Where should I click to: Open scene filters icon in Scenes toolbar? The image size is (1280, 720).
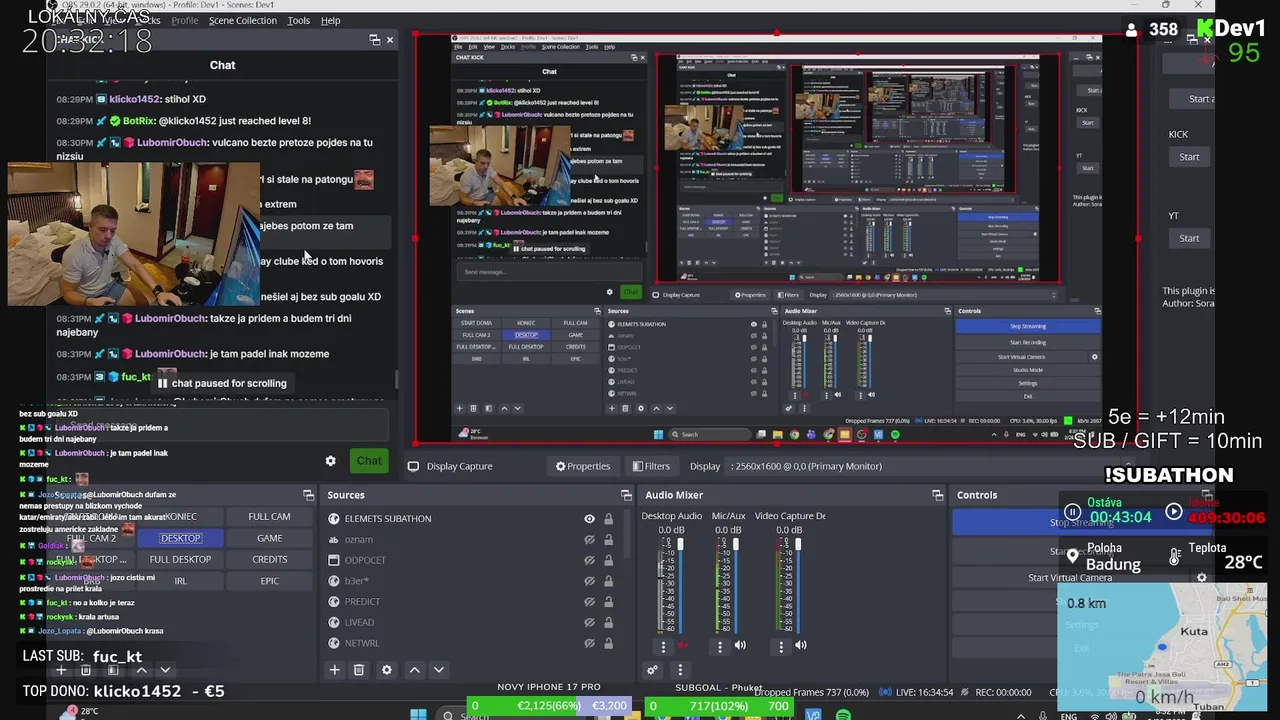[x=113, y=670]
